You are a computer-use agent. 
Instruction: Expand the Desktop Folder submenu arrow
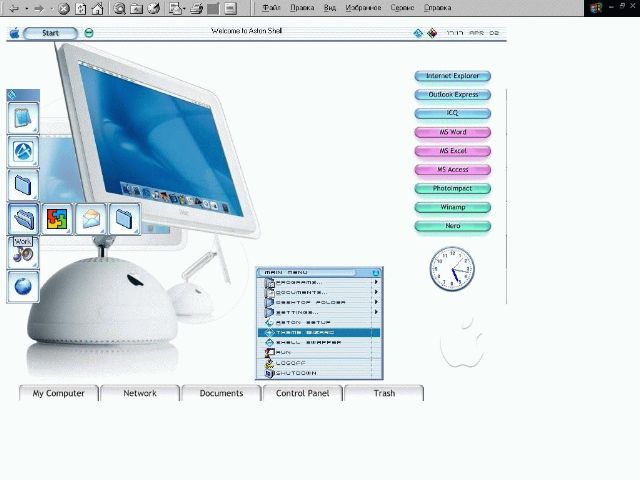(x=376, y=302)
